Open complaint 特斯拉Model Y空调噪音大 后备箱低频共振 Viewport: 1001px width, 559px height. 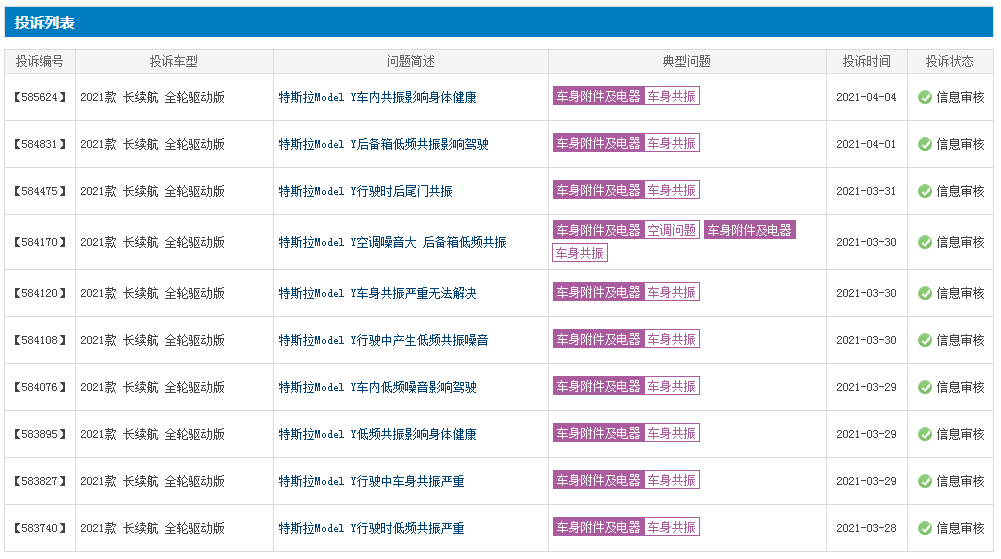pyautogui.click(x=393, y=242)
